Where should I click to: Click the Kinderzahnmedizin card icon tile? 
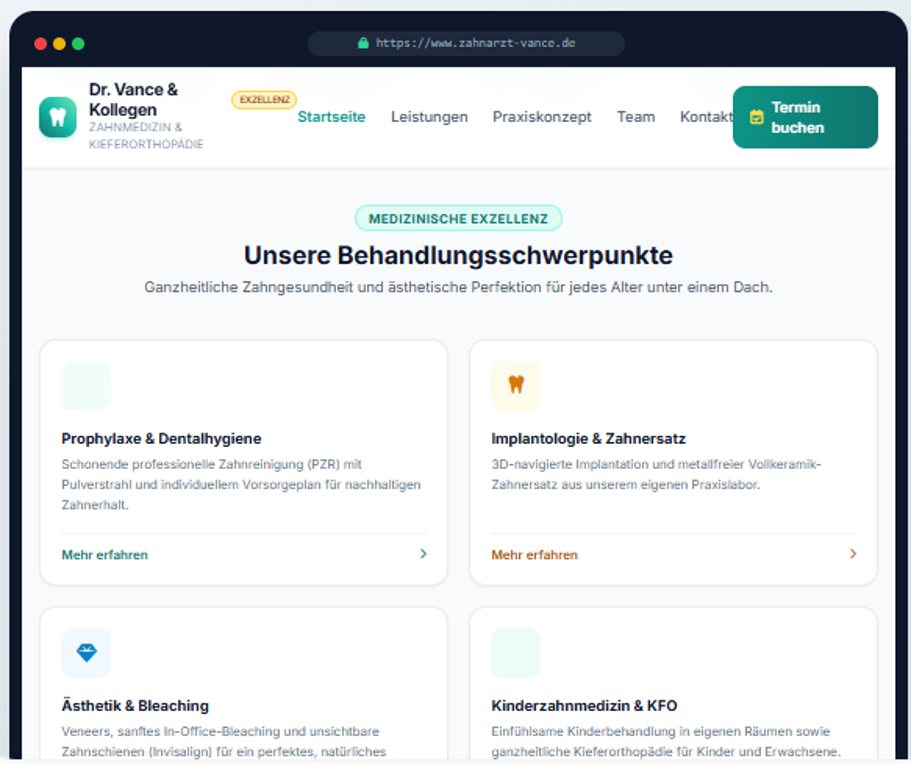click(516, 652)
